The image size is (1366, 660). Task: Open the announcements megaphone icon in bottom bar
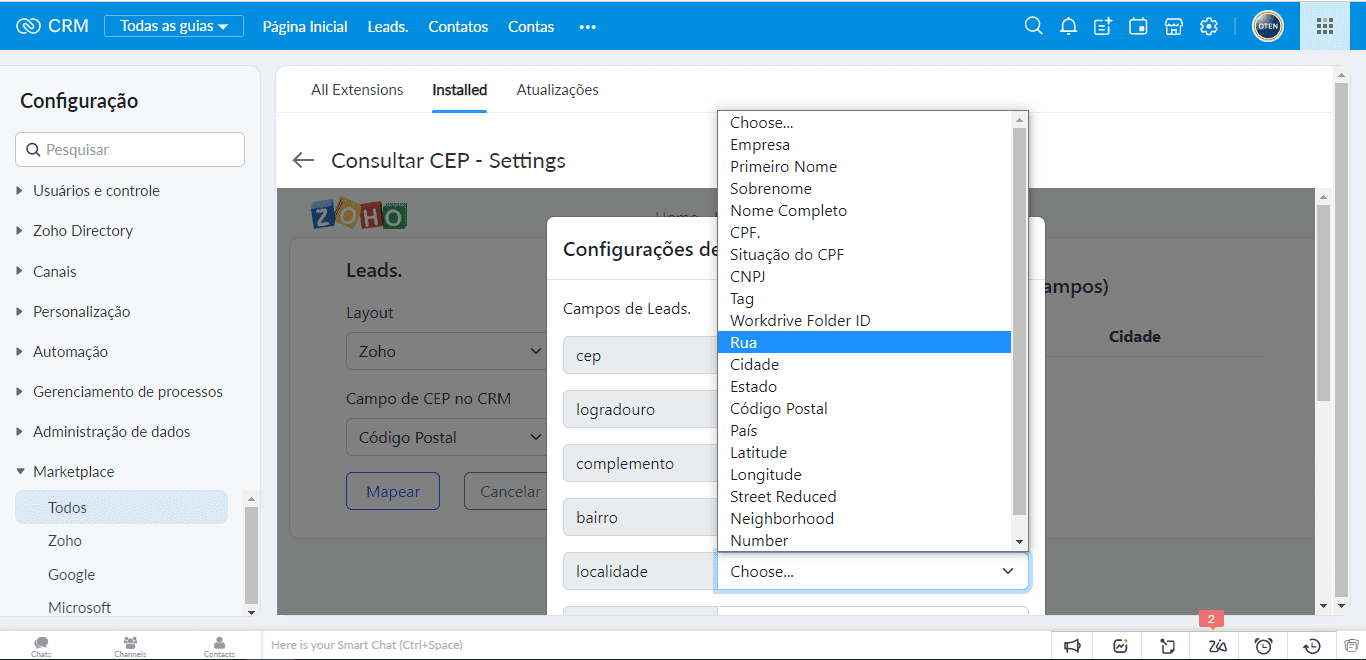pos(1072,646)
